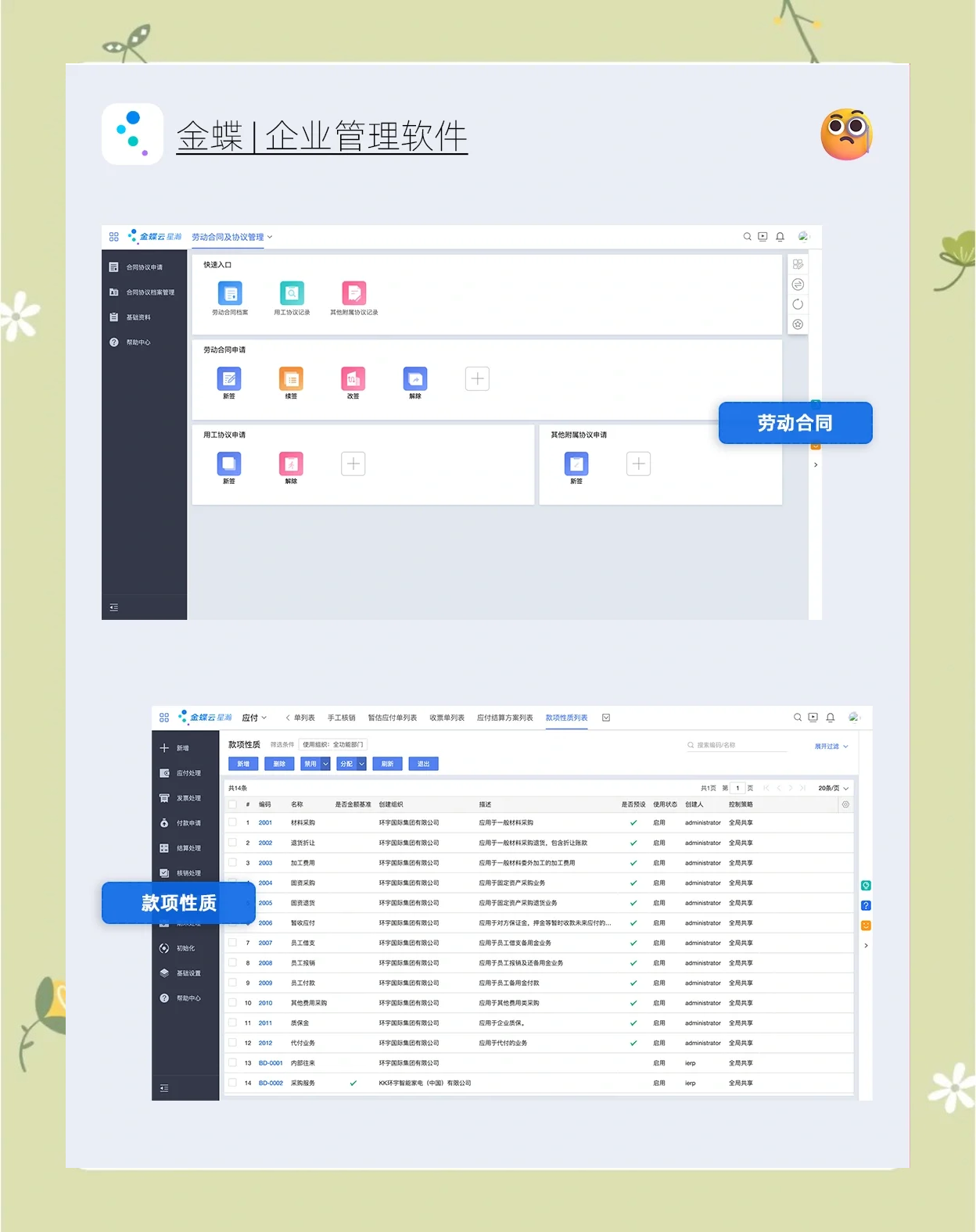The image size is (976, 1232).
Task: Click 新签 icon under 劳动合同申请
Action: pyautogui.click(x=229, y=378)
